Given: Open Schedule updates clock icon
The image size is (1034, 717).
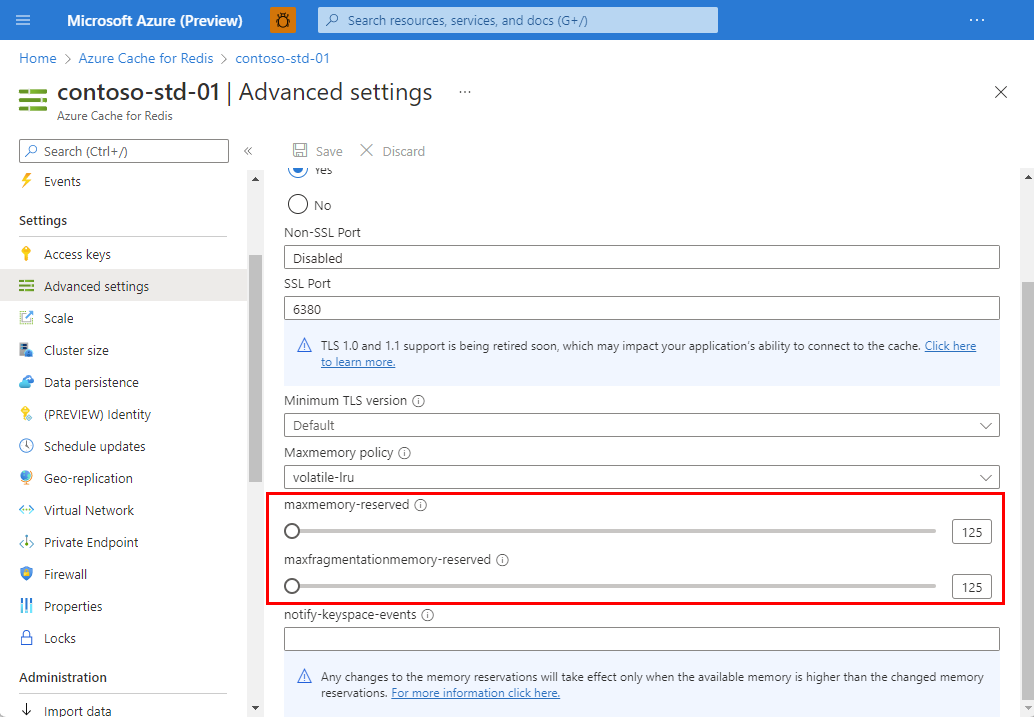Looking at the screenshot, I should pyautogui.click(x=28, y=446).
